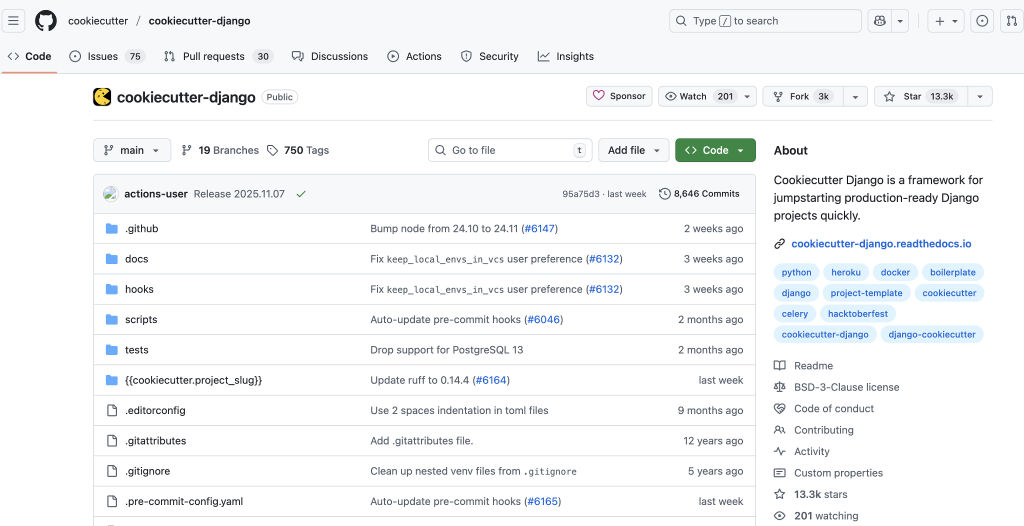Open the Discussions tab
Image resolution: width=1024 pixels, height=526 pixels.
coord(330,56)
